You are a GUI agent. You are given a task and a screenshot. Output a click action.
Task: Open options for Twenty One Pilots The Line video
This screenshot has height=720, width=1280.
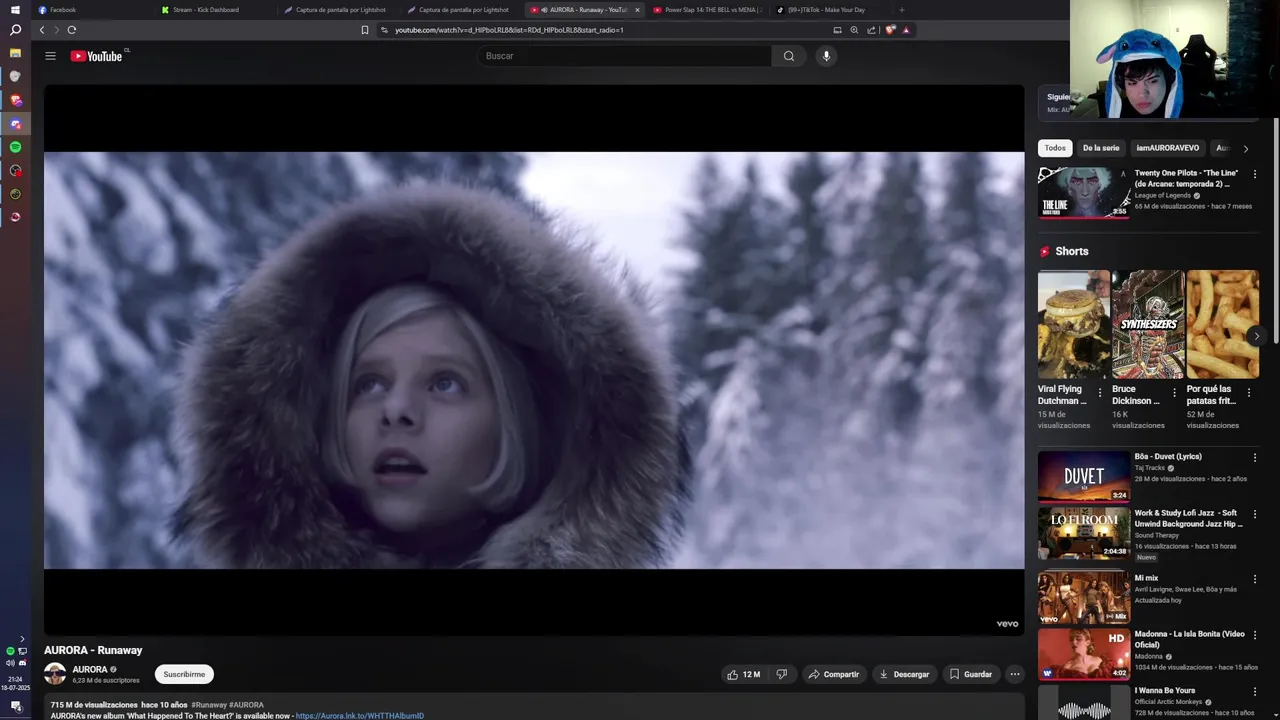click(x=1255, y=174)
